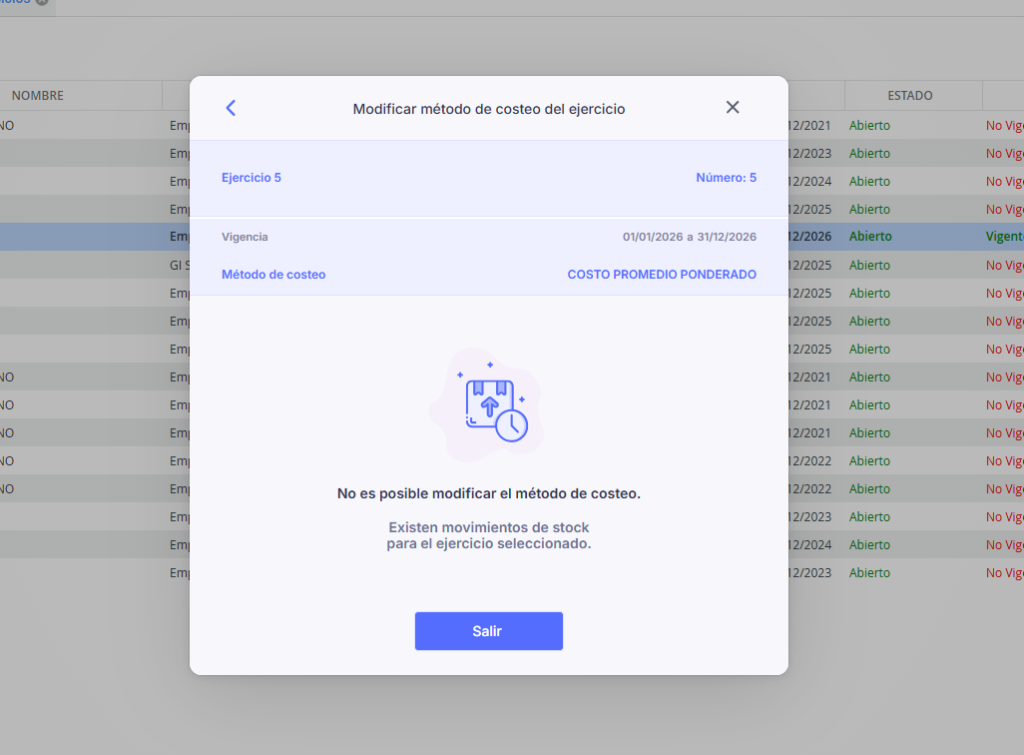Click the 'No es posible modificar' error message
Viewport: 1024px width, 755px height.
point(488,494)
